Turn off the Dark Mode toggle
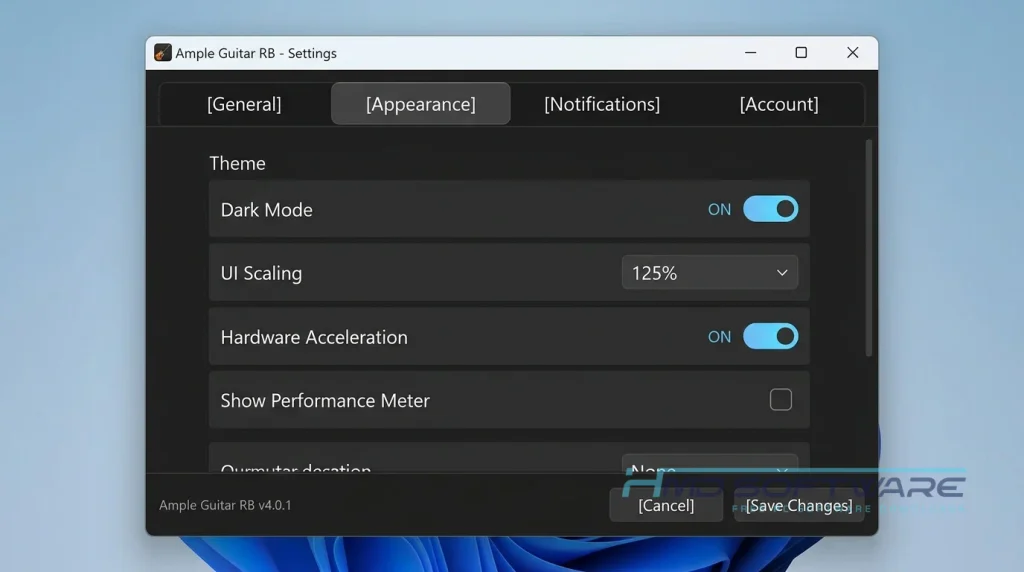Image resolution: width=1024 pixels, height=572 pixels. 771,209
